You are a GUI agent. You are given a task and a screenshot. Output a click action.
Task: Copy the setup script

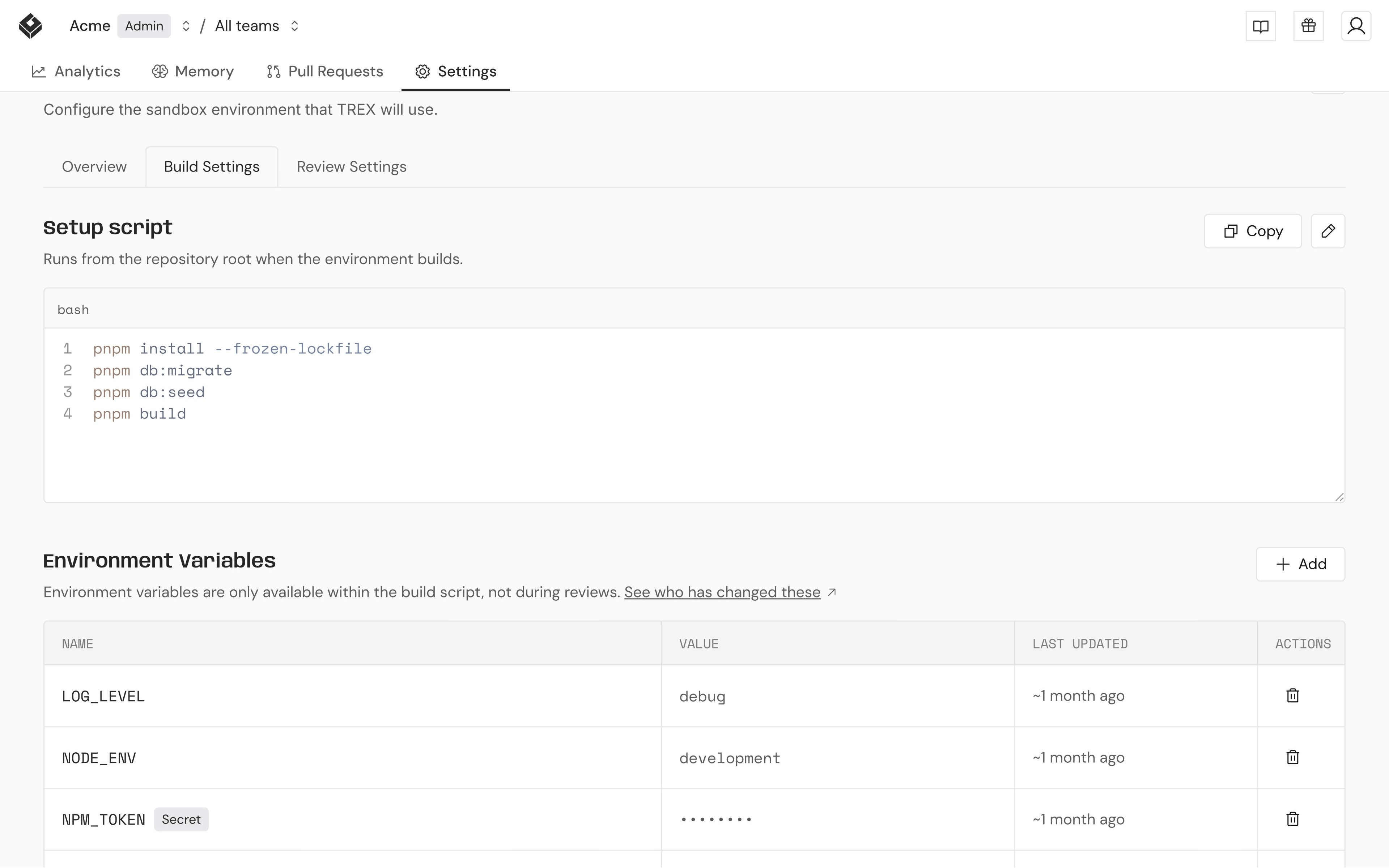click(x=1252, y=231)
